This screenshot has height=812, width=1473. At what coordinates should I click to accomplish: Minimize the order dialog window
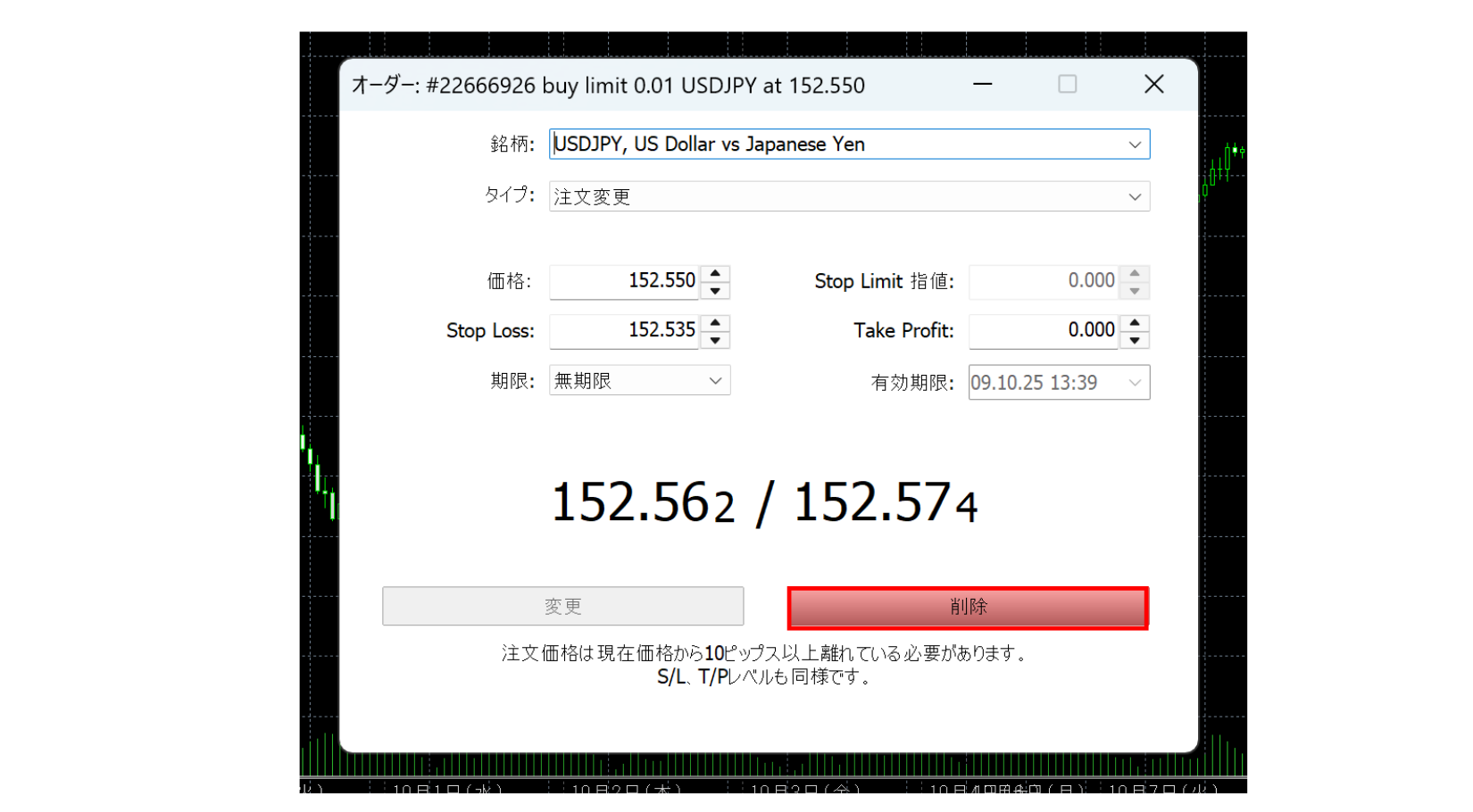click(x=983, y=85)
